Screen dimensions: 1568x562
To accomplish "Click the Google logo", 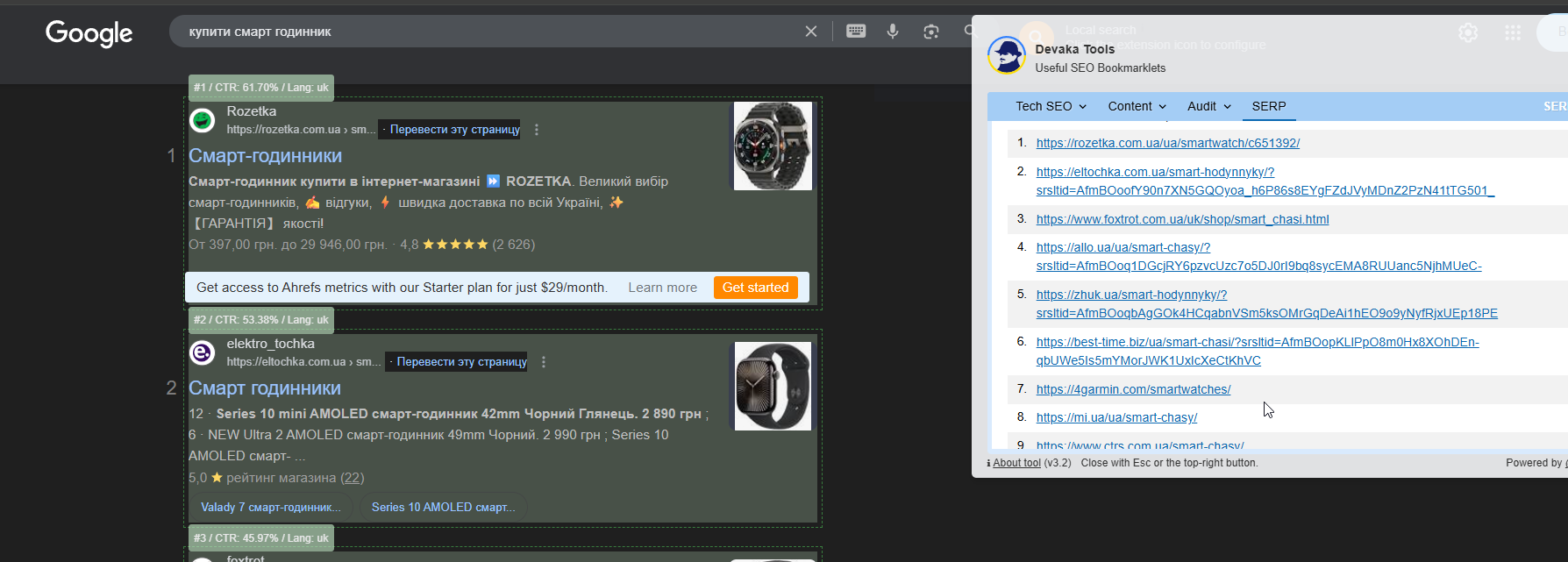I will (89, 33).
